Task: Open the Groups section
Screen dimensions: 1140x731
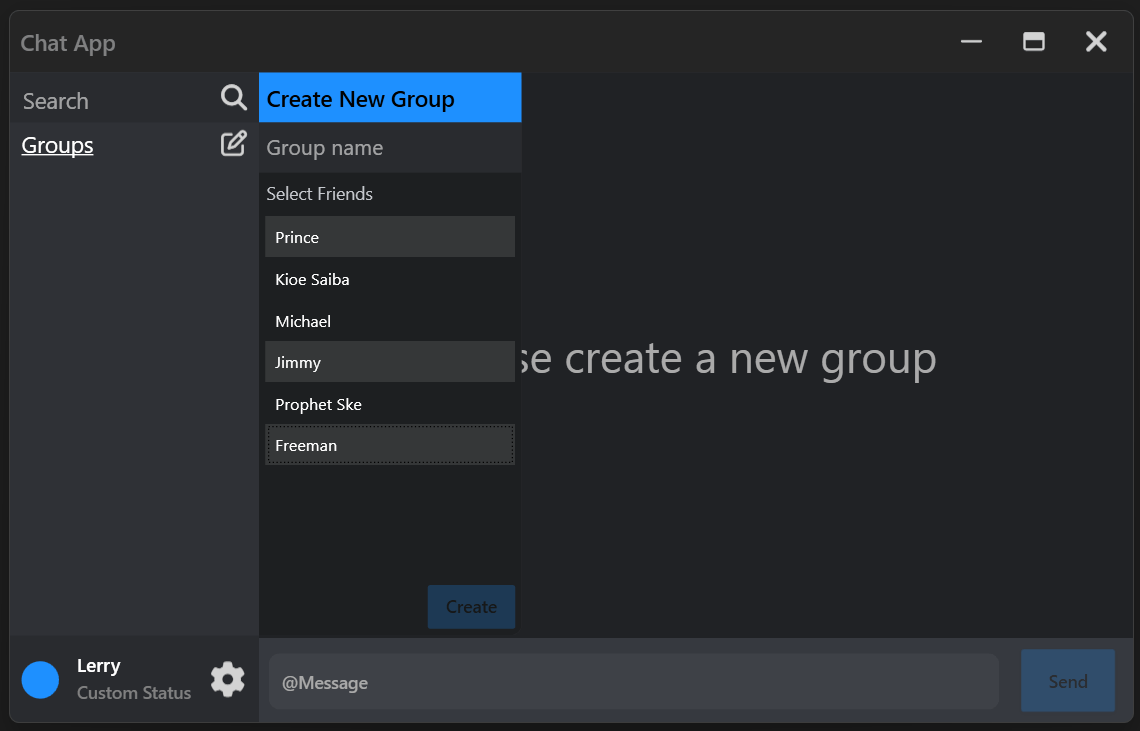Action: 57,145
